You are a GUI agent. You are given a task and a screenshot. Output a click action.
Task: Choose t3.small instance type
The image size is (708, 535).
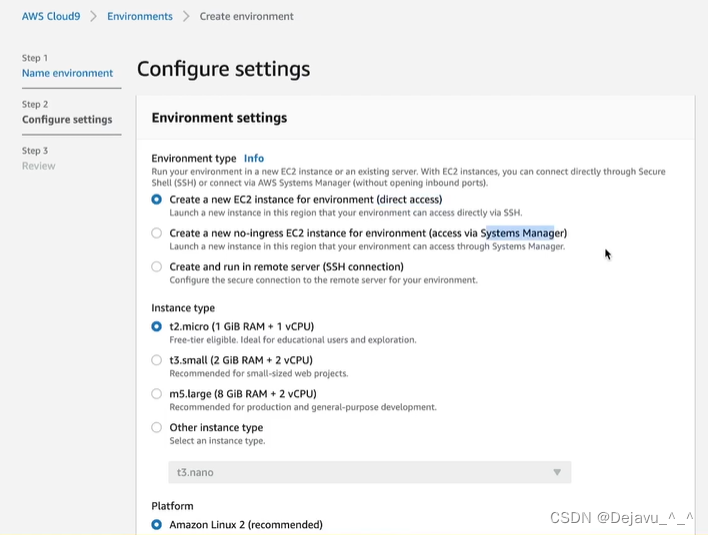(157, 360)
